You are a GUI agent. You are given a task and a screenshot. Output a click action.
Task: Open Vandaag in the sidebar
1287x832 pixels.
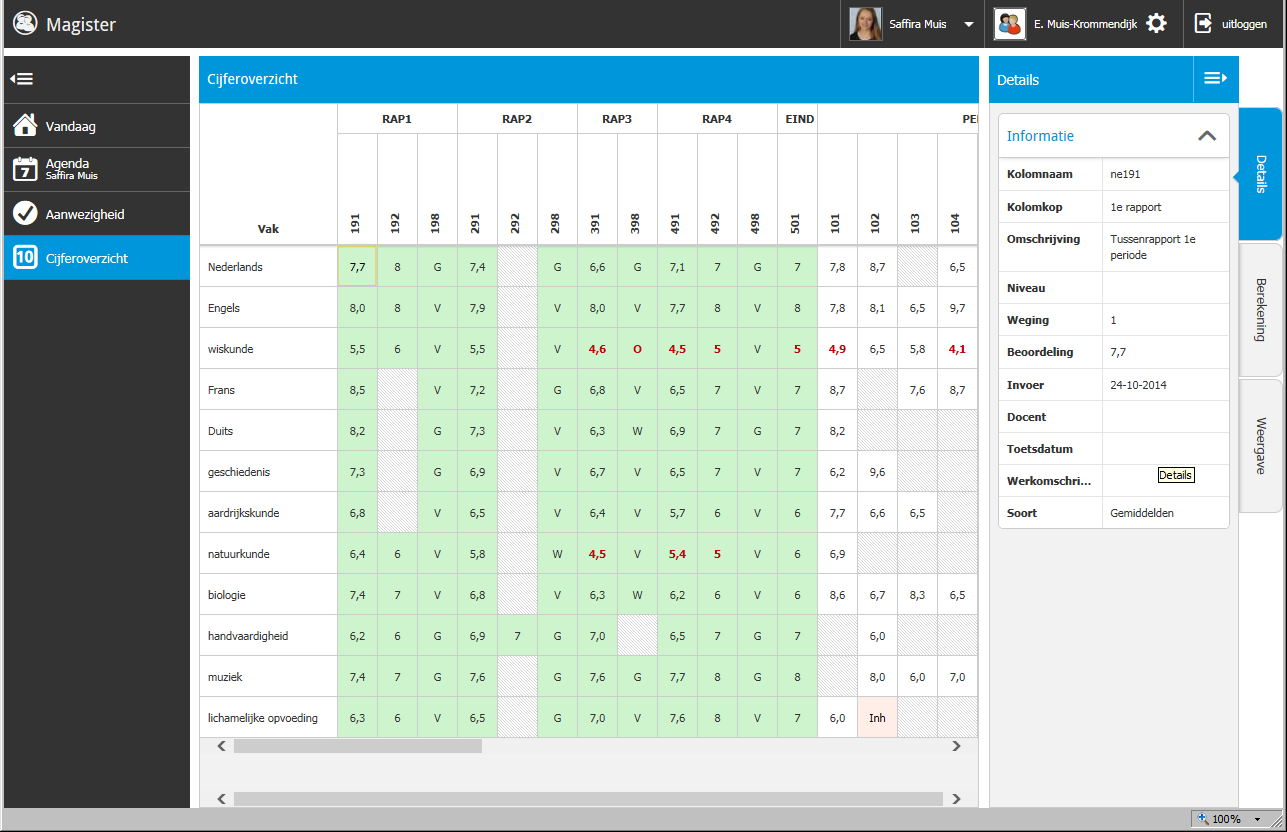(96, 126)
